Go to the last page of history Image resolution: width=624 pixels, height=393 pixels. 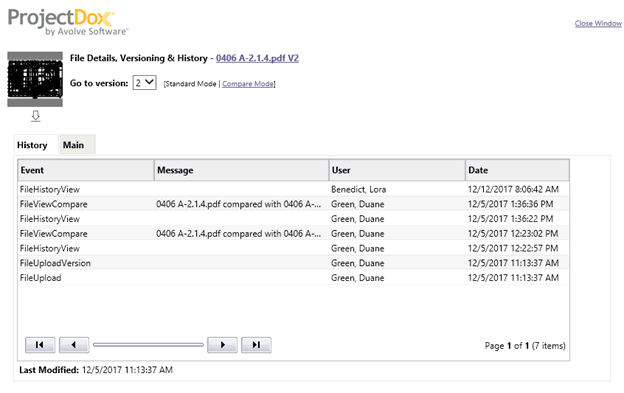coord(256,345)
